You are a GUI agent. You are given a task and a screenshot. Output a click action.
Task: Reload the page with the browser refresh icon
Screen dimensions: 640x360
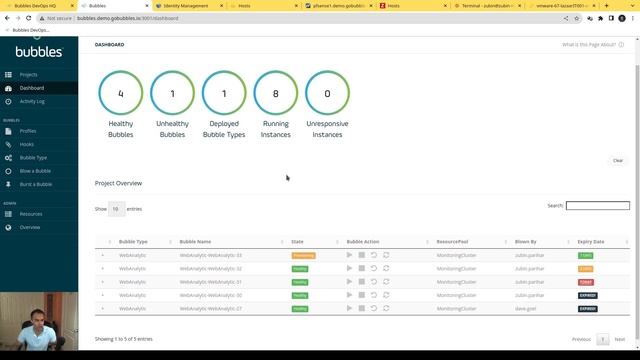29,18
